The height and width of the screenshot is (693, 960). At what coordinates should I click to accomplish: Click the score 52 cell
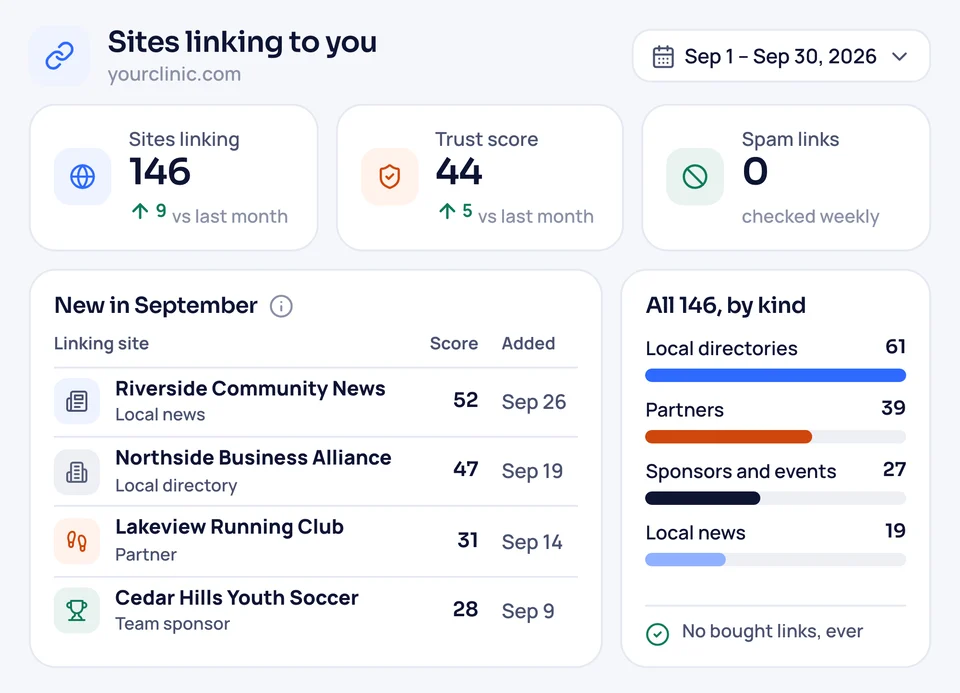tap(465, 400)
